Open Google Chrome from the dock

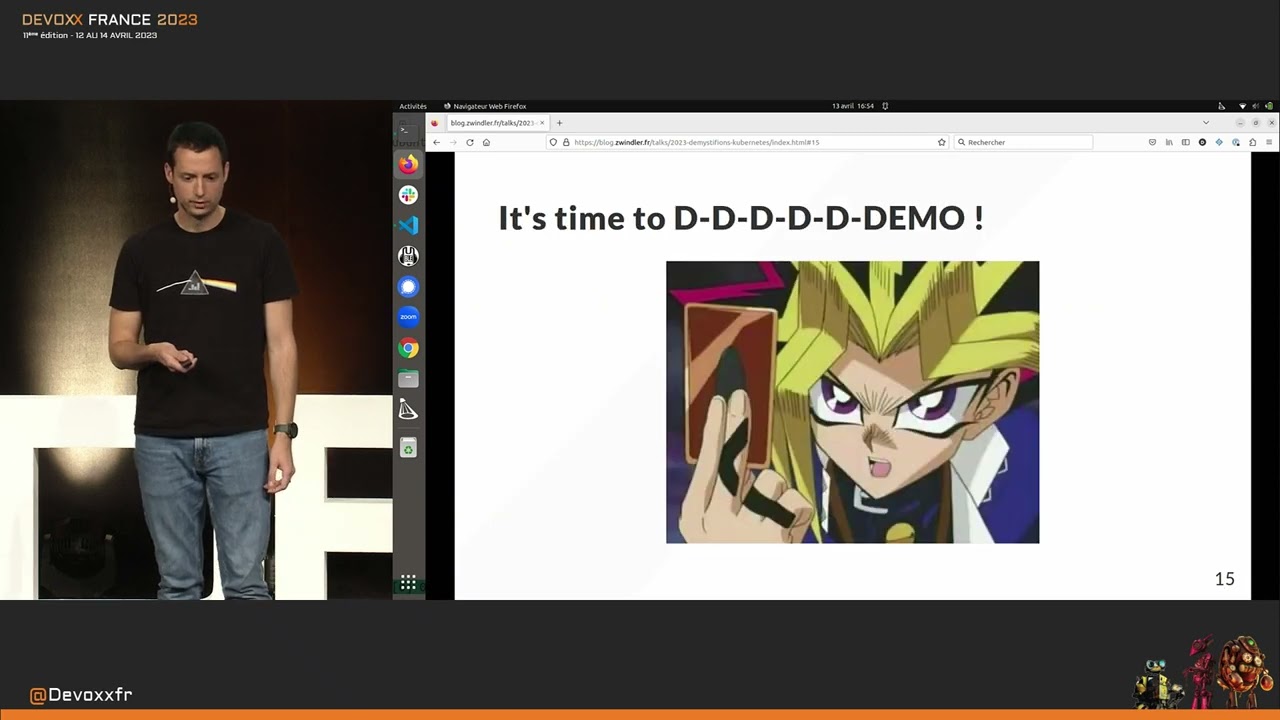tap(408, 348)
